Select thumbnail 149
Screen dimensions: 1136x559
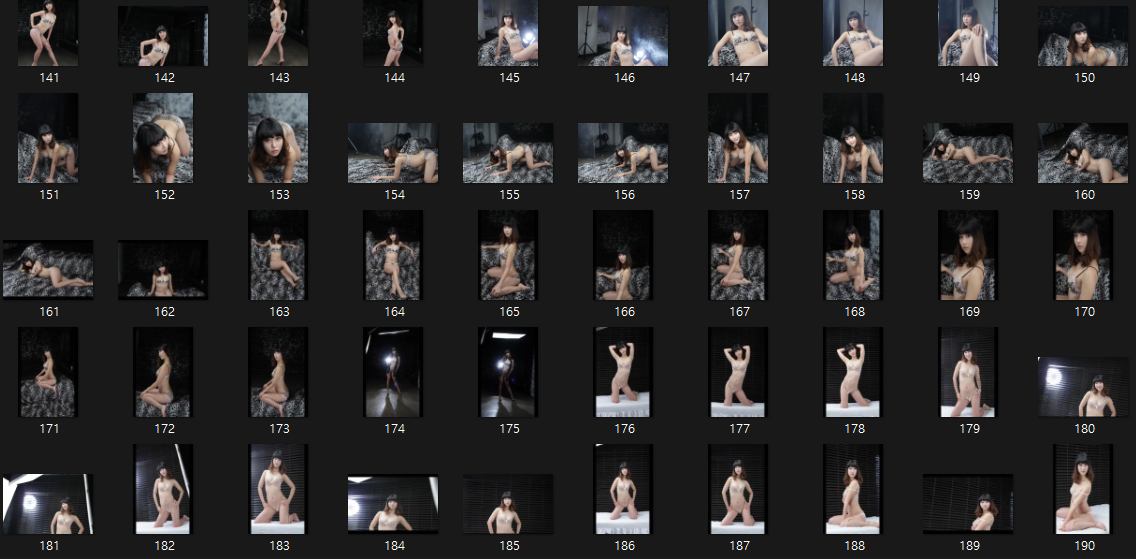coord(968,33)
